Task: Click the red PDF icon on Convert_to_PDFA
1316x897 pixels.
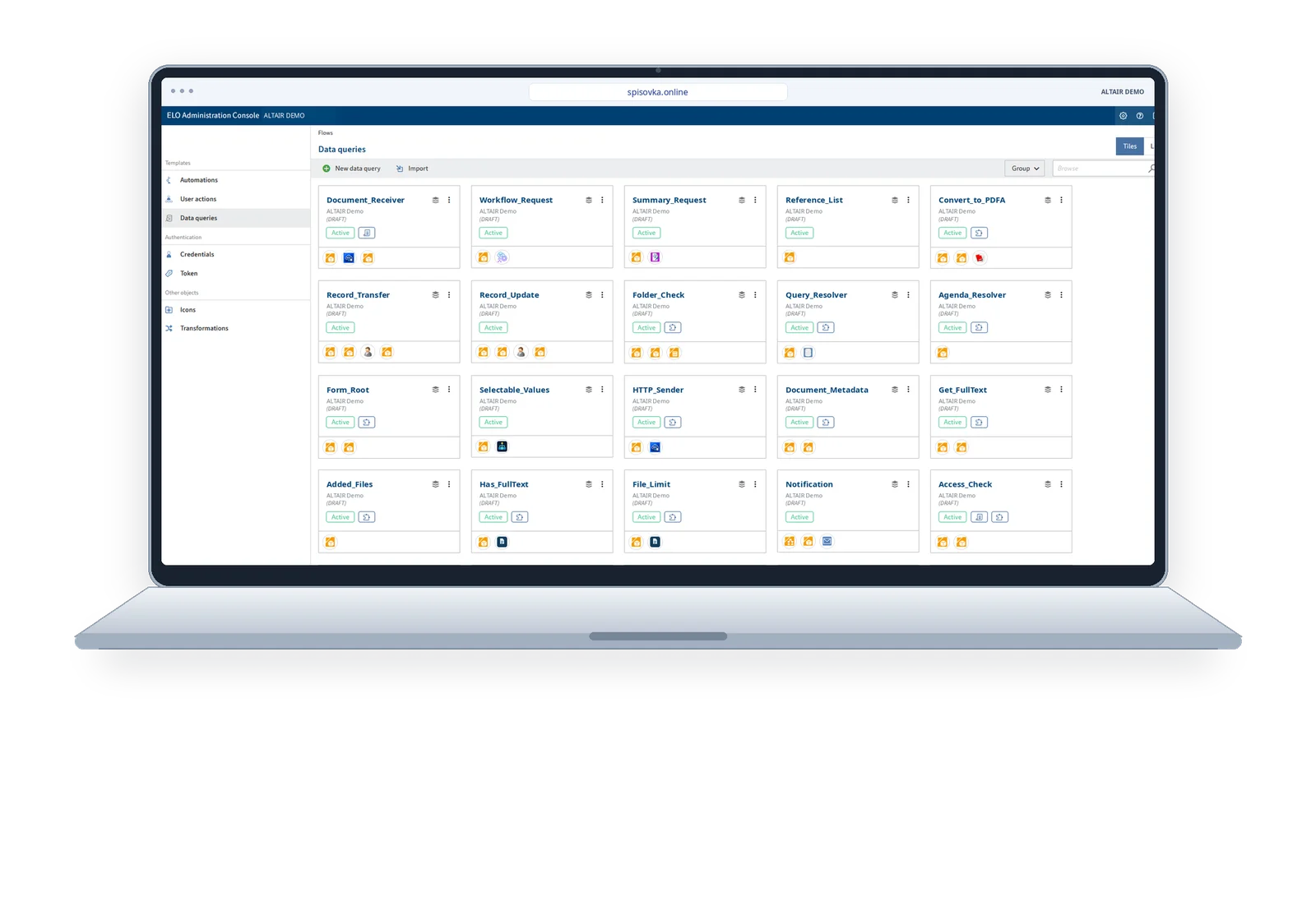Action: tap(980, 258)
